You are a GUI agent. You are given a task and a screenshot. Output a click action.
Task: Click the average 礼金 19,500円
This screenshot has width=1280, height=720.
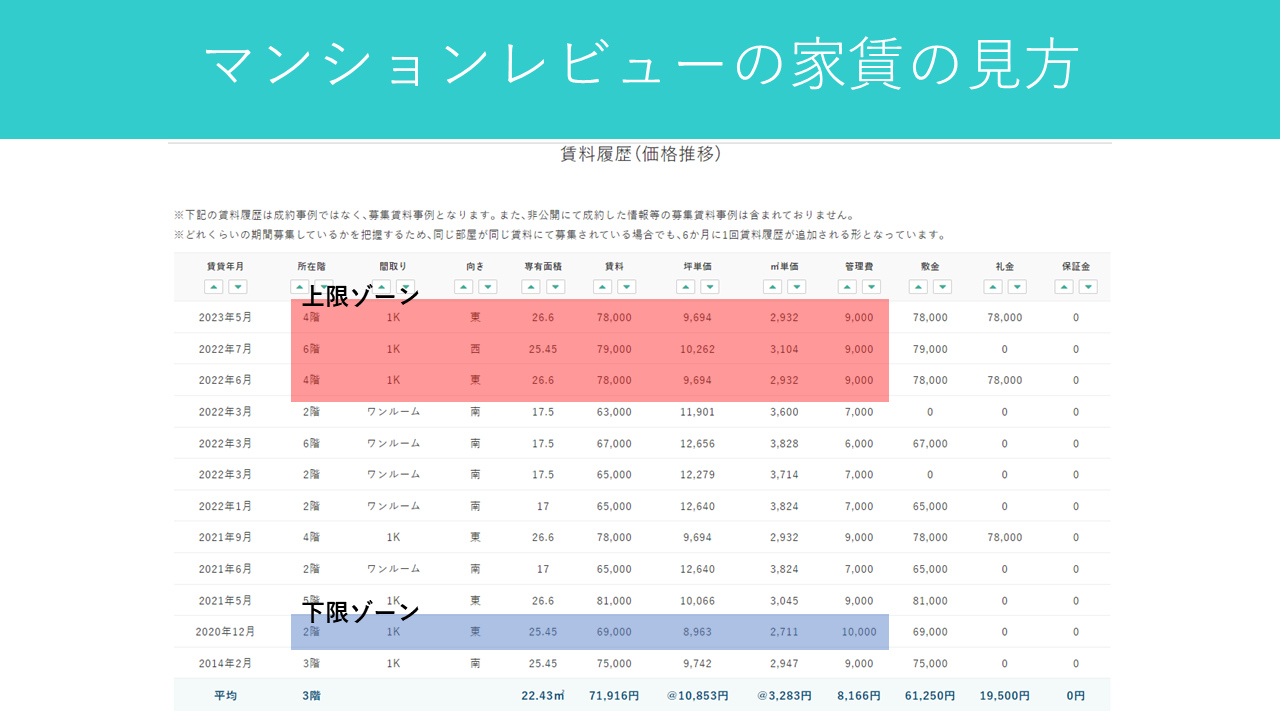tap(1005, 695)
